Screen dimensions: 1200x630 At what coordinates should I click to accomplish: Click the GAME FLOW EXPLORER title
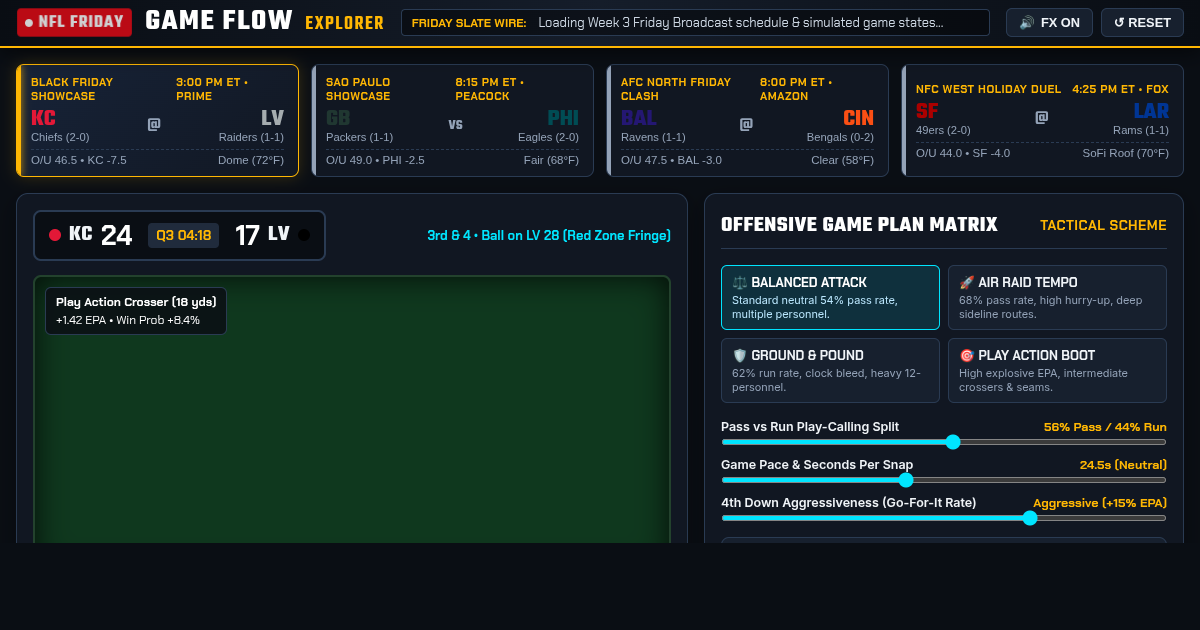264,21
